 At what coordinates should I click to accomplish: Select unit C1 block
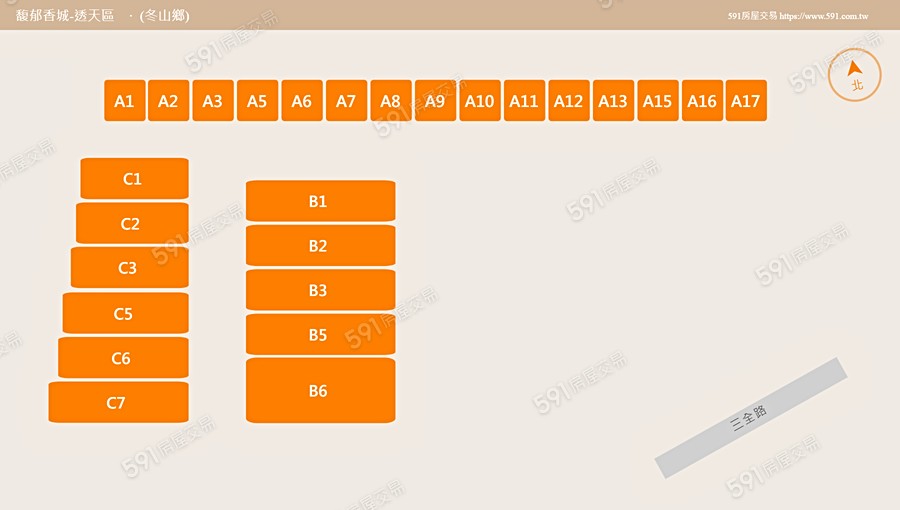pyautogui.click(x=133, y=179)
